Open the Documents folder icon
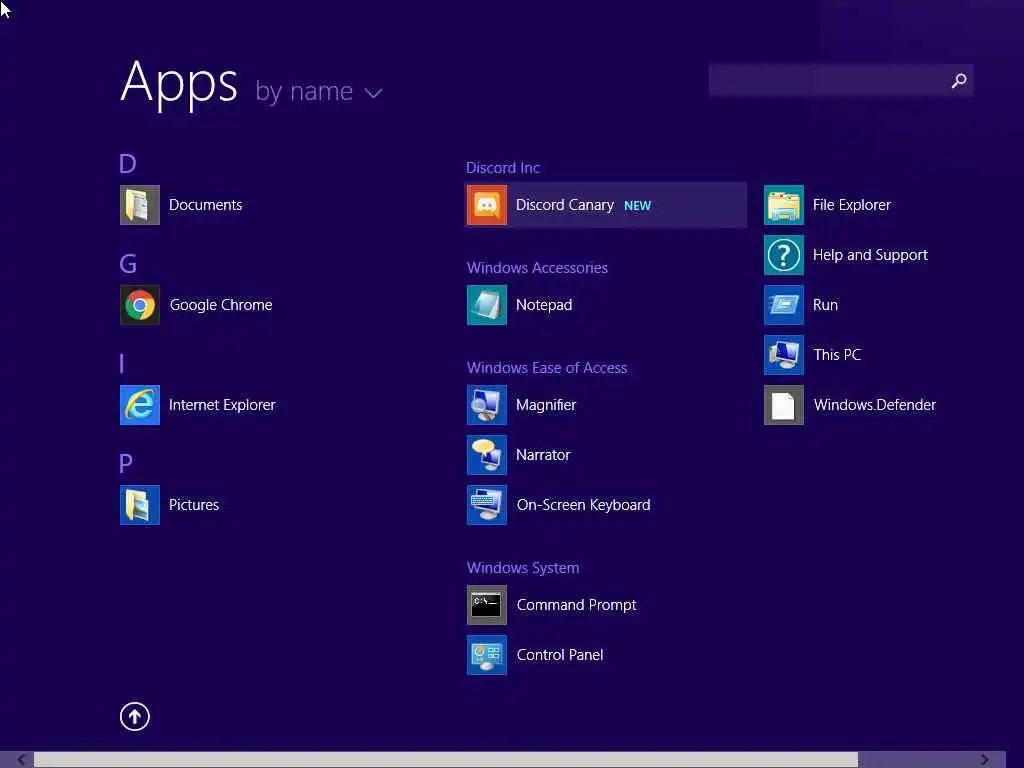The width and height of the screenshot is (1024, 768). (x=140, y=205)
